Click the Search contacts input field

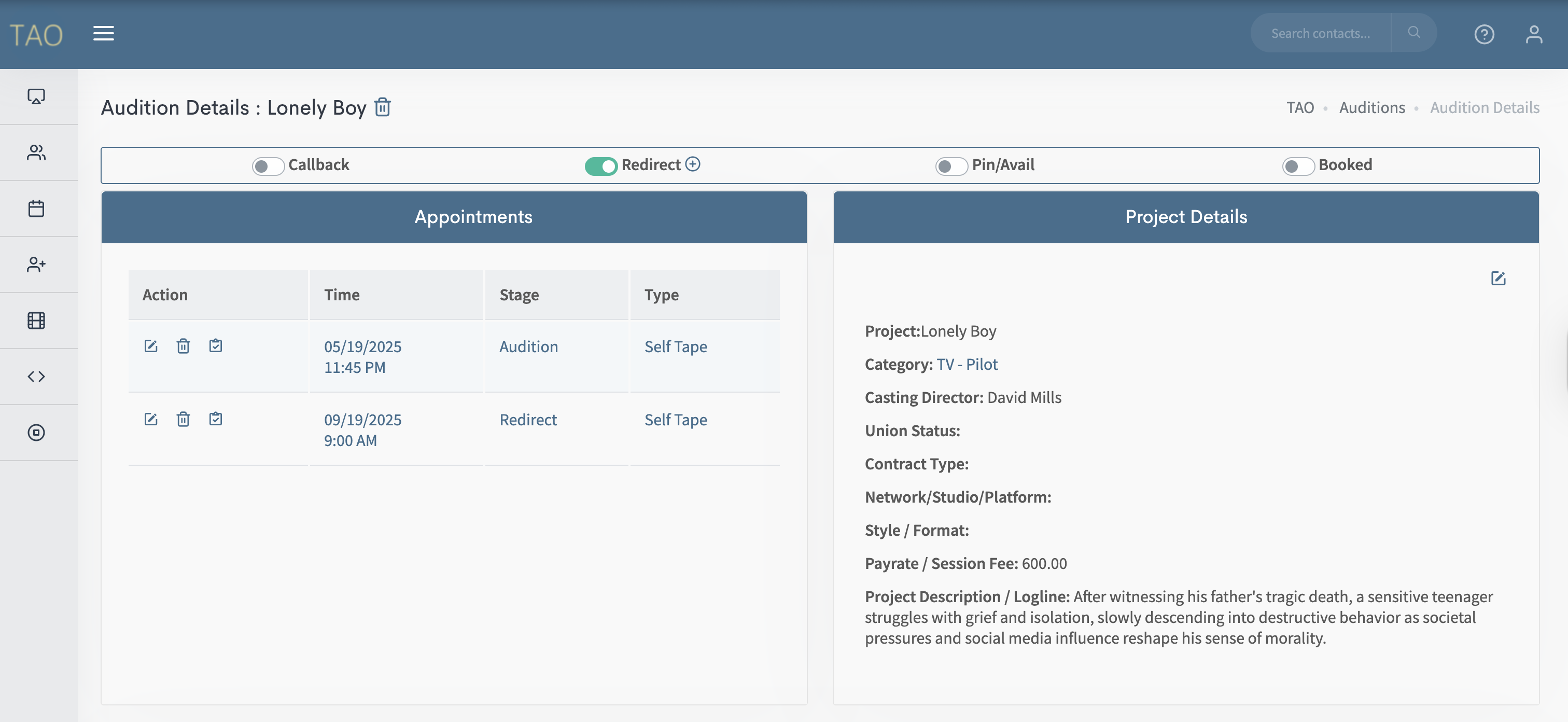1320,34
